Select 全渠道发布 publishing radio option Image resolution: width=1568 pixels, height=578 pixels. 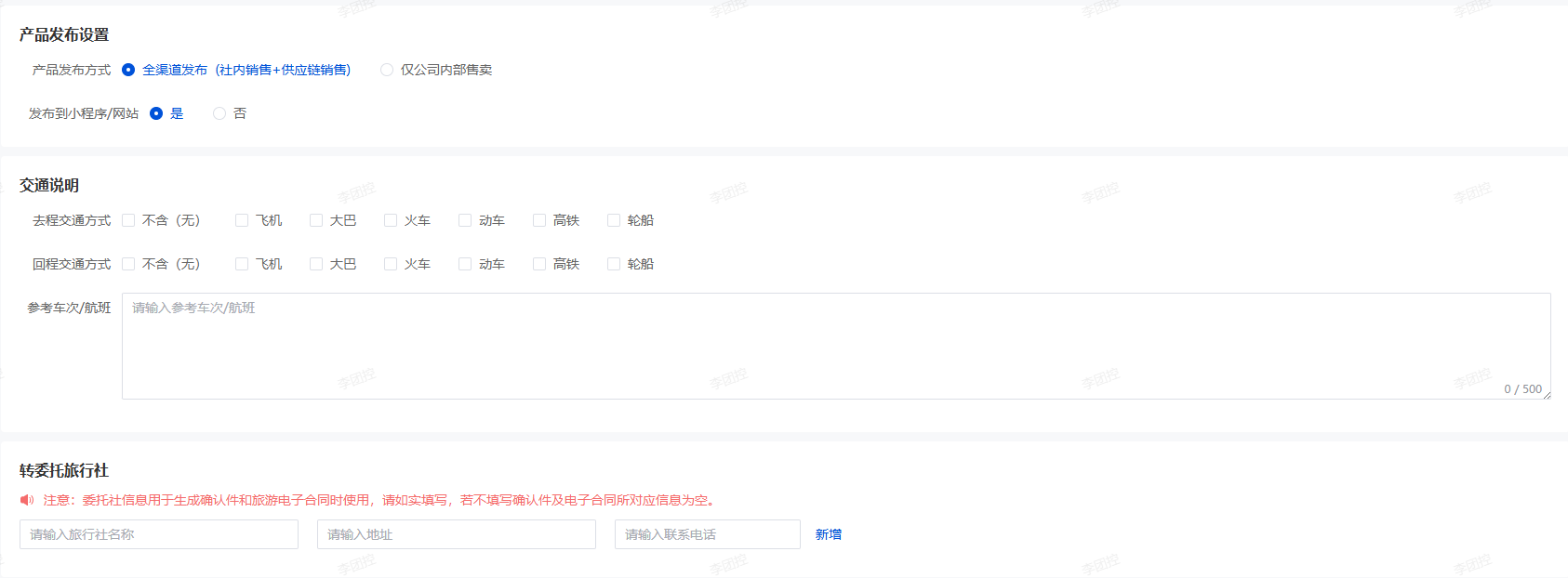128,70
